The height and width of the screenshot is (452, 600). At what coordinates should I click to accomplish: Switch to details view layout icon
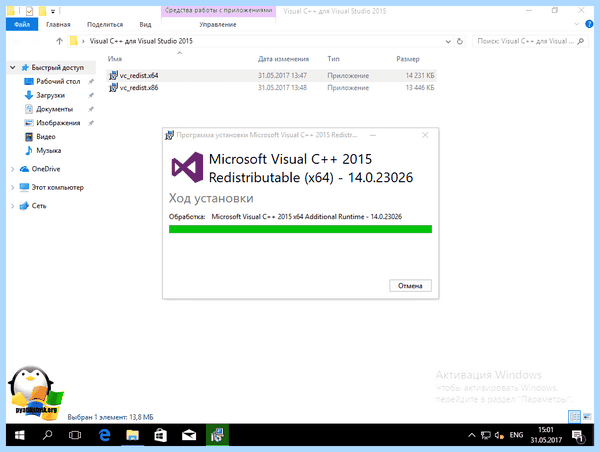tap(574, 417)
